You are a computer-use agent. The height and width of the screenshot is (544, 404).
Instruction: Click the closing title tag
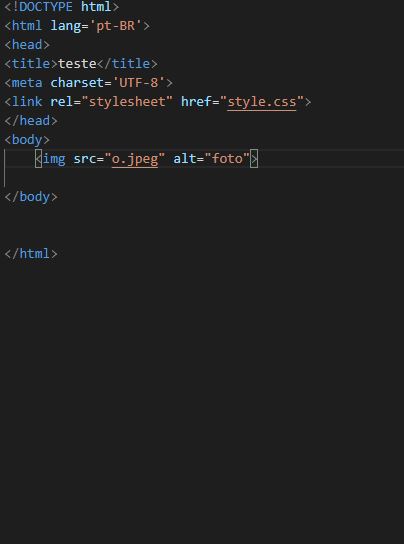[127, 64]
